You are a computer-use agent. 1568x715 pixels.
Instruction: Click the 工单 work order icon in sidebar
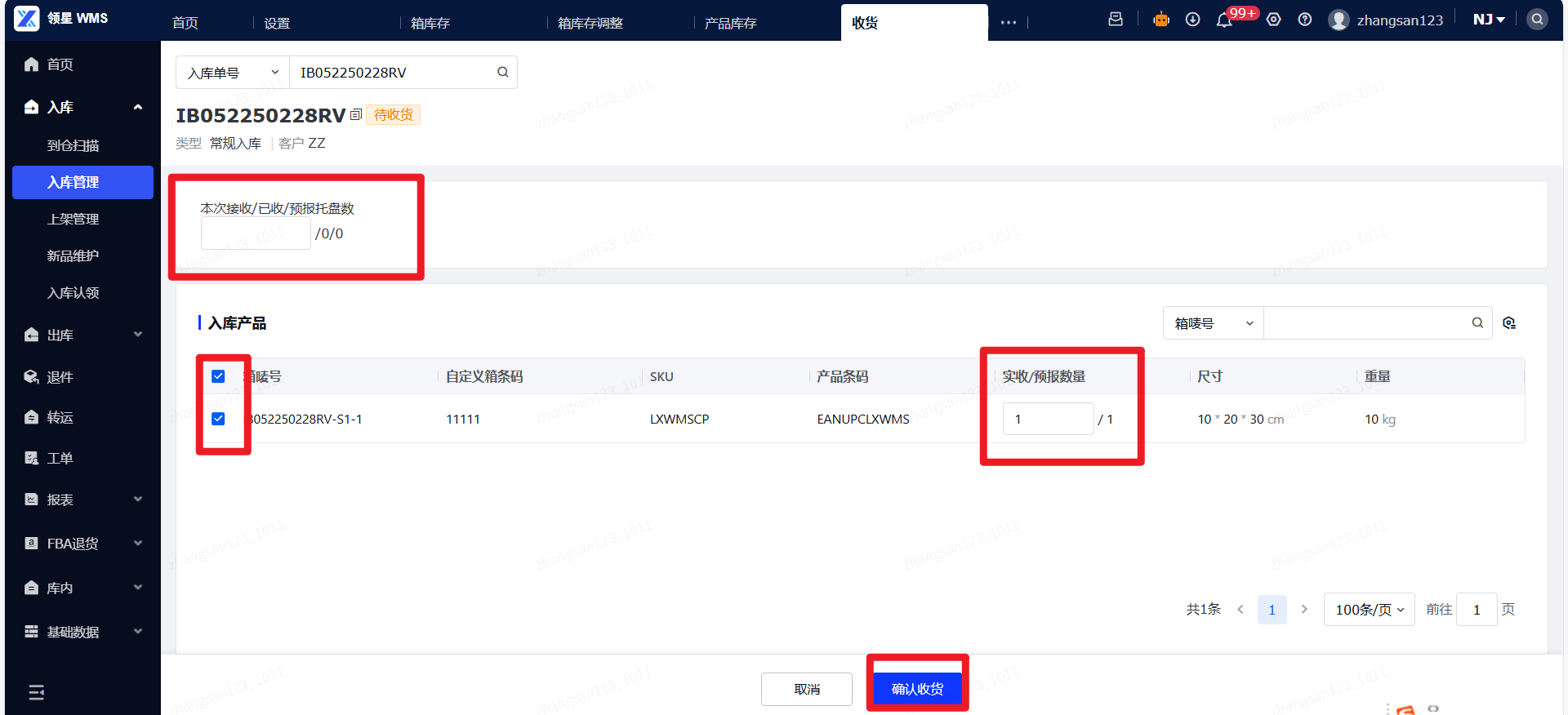click(x=32, y=458)
